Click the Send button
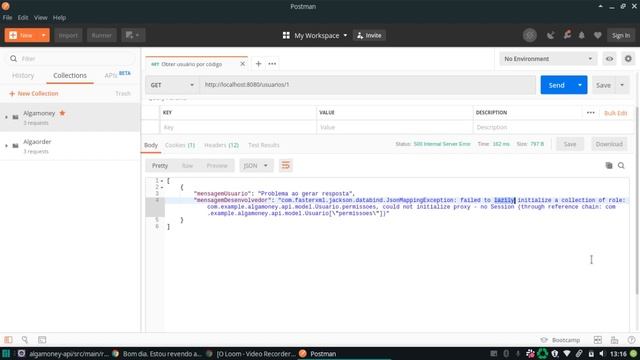Viewport: 640px width, 360px height. [x=556, y=85]
